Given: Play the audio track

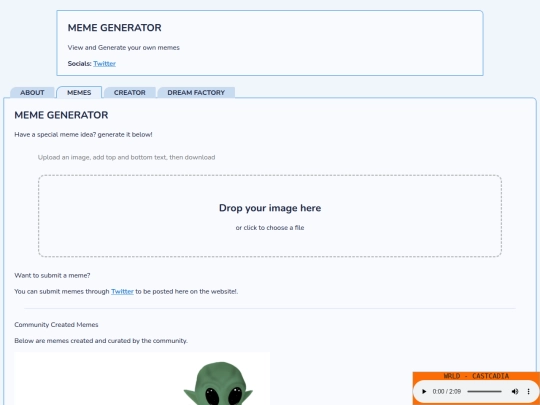Looking at the screenshot, I should click(x=424, y=392).
